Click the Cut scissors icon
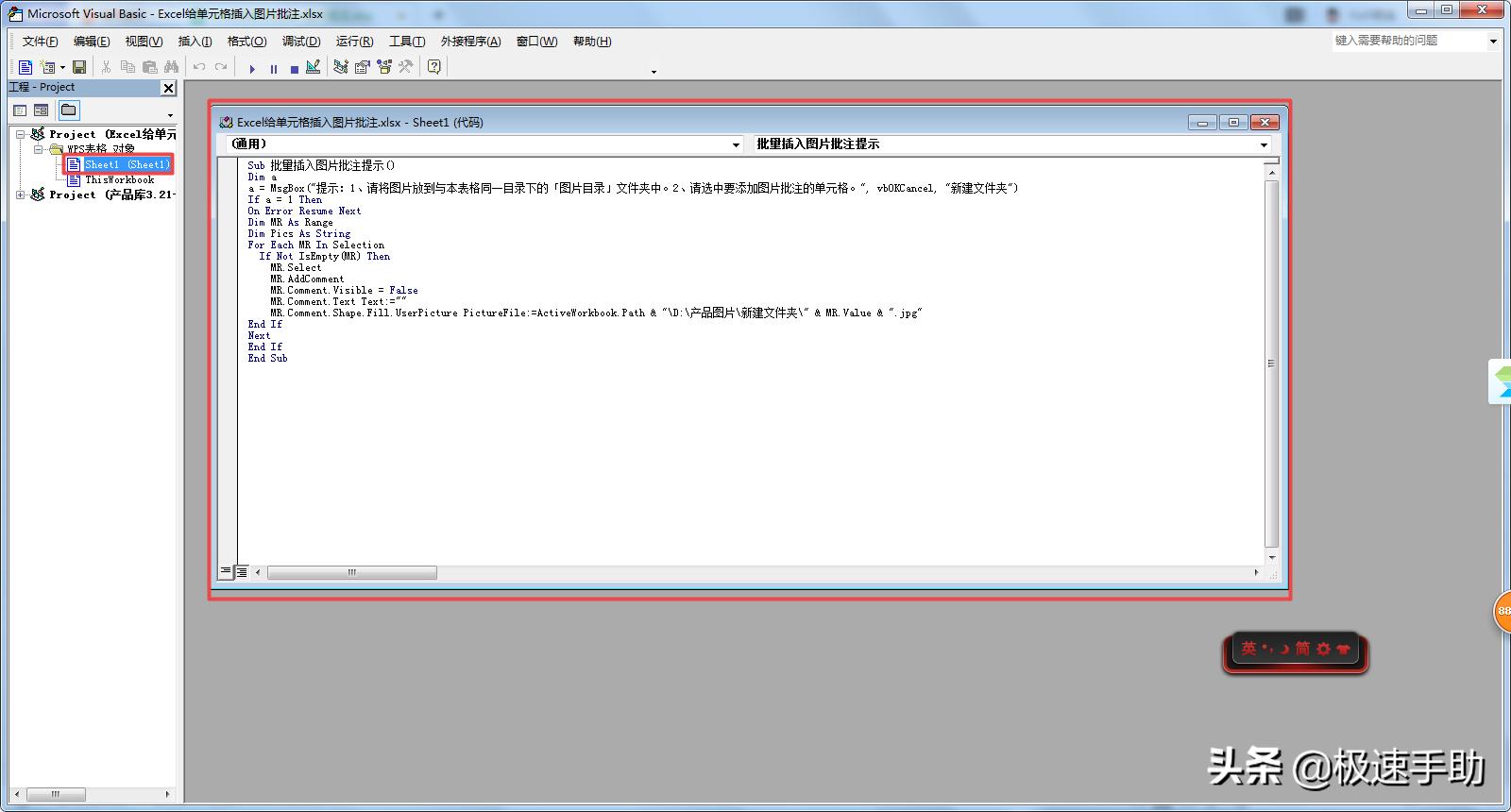This screenshot has height=812, width=1511. [106, 67]
